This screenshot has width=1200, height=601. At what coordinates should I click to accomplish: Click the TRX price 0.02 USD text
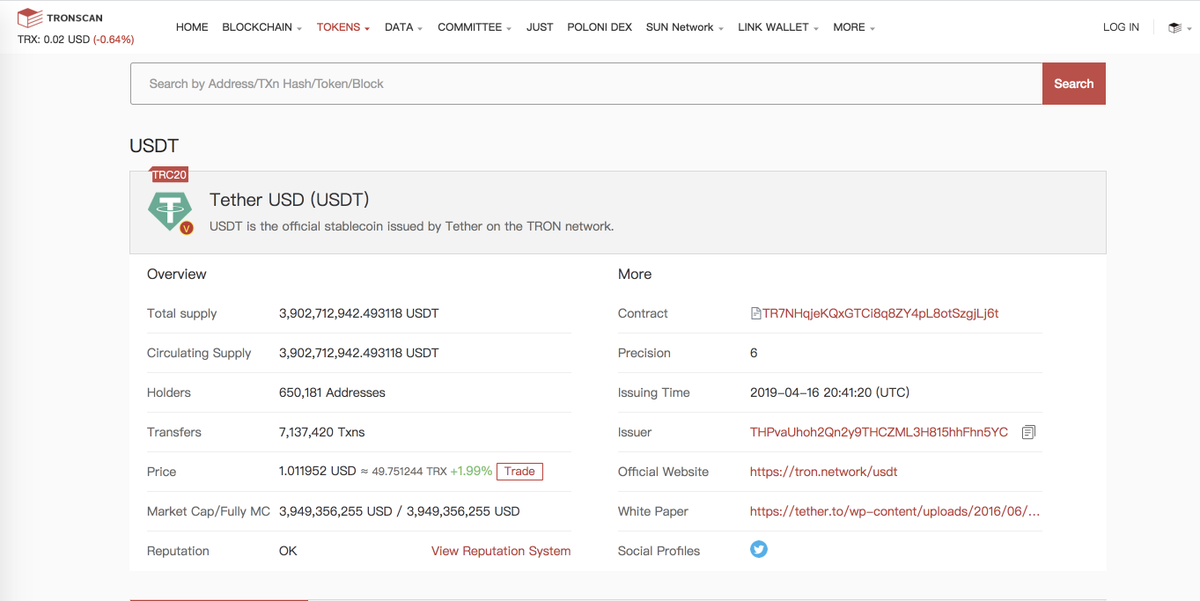[x=53, y=40]
